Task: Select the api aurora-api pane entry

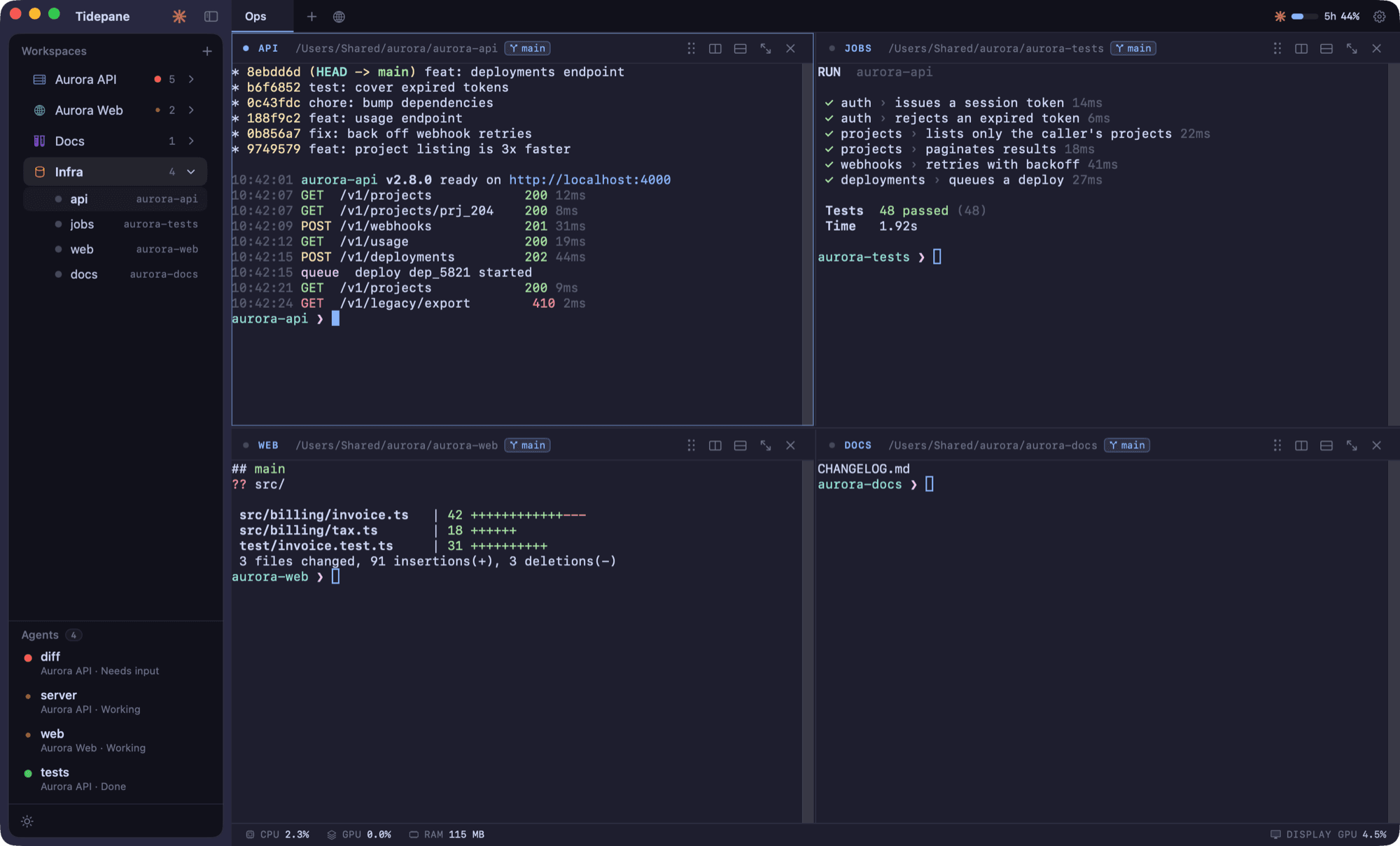Action: pyautogui.click(x=115, y=199)
